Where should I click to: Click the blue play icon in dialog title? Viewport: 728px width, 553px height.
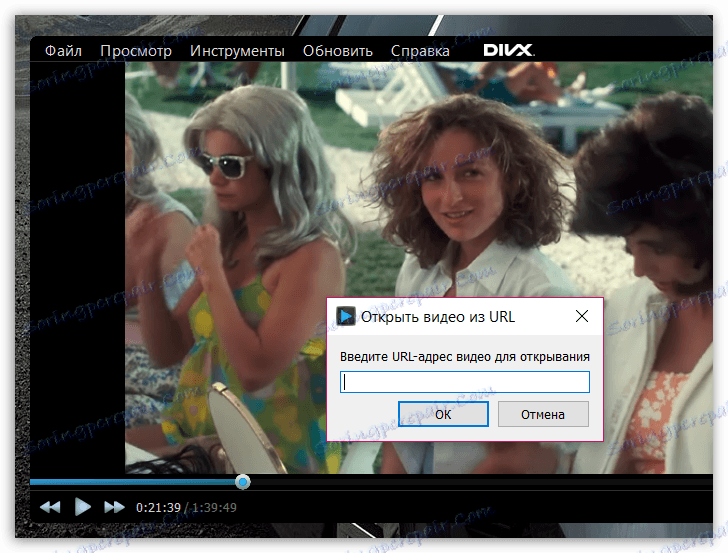pyautogui.click(x=345, y=316)
